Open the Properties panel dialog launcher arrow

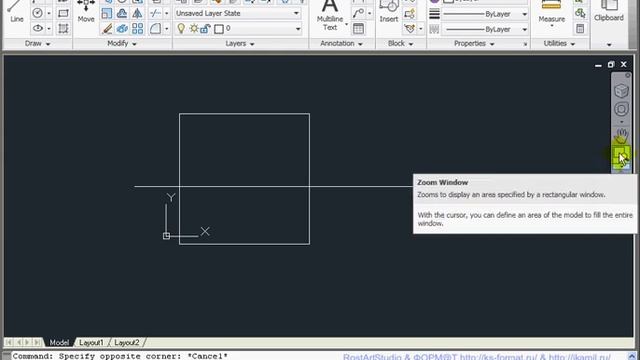pos(525,44)
